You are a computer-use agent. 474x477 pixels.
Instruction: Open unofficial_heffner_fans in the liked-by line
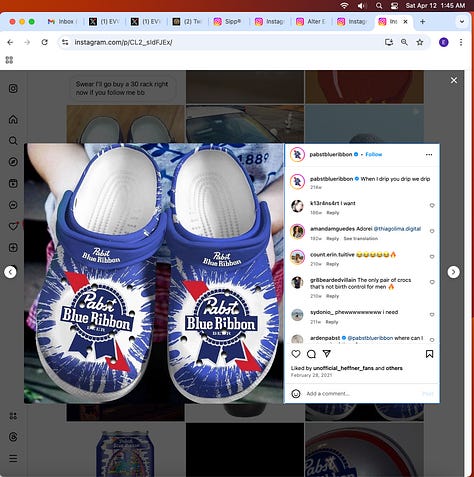[343, 368]
